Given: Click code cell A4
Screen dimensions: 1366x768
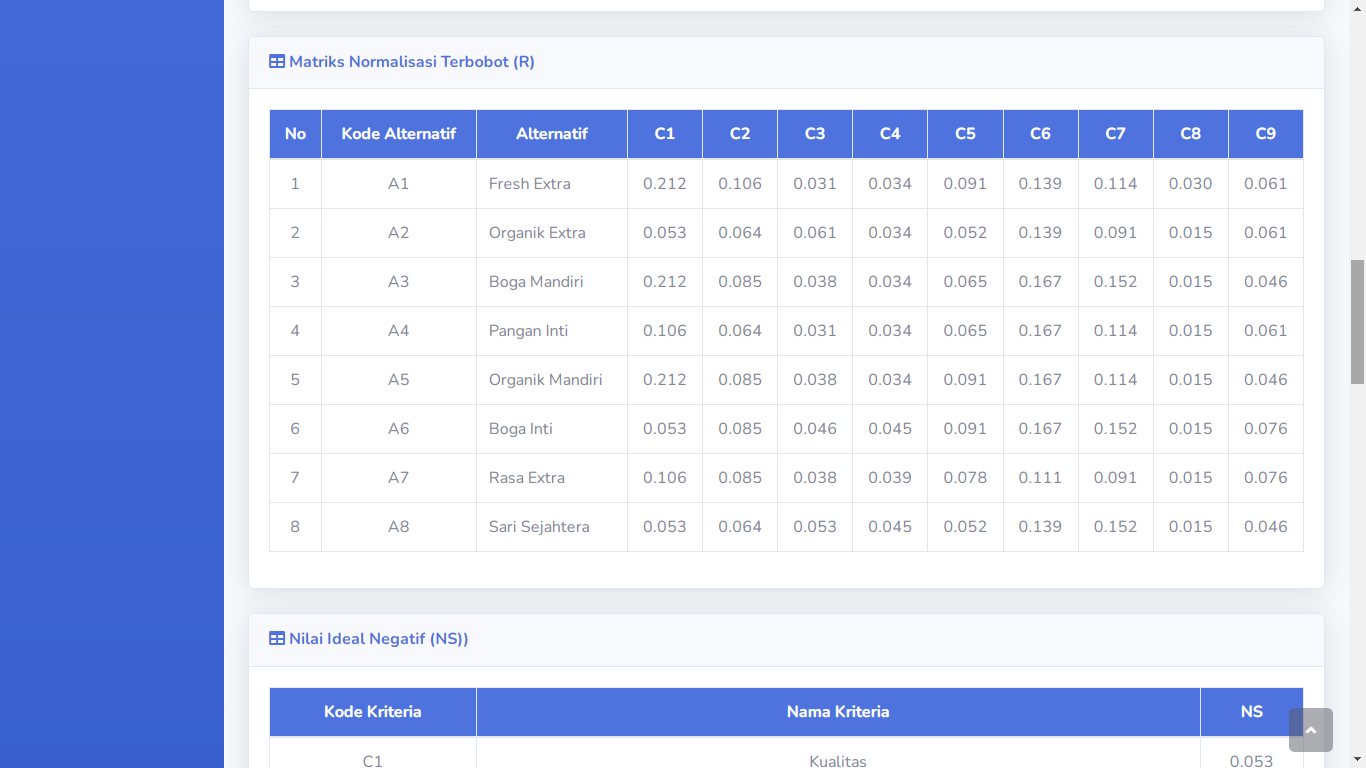Looking at the screenshot, I should (x=399, y=331).
